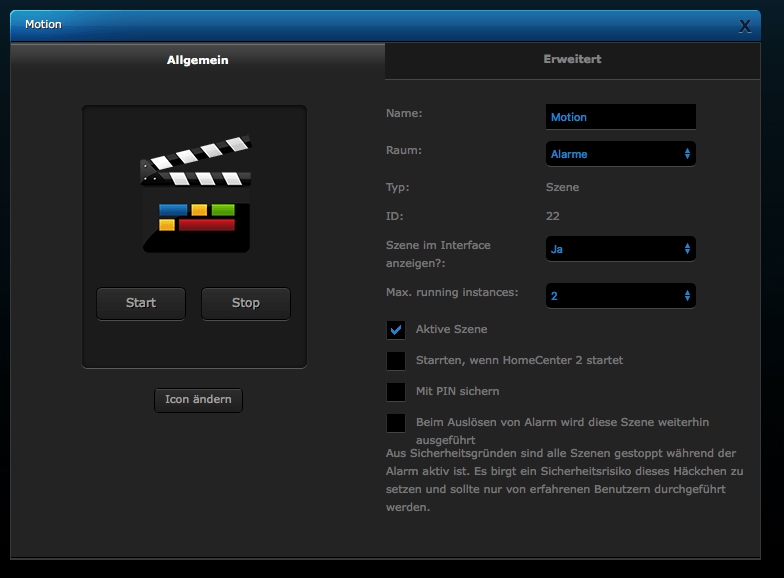784x578 pixels.
Task: Click the clapperboard scene icon
Action: click(x=195, y=196)
